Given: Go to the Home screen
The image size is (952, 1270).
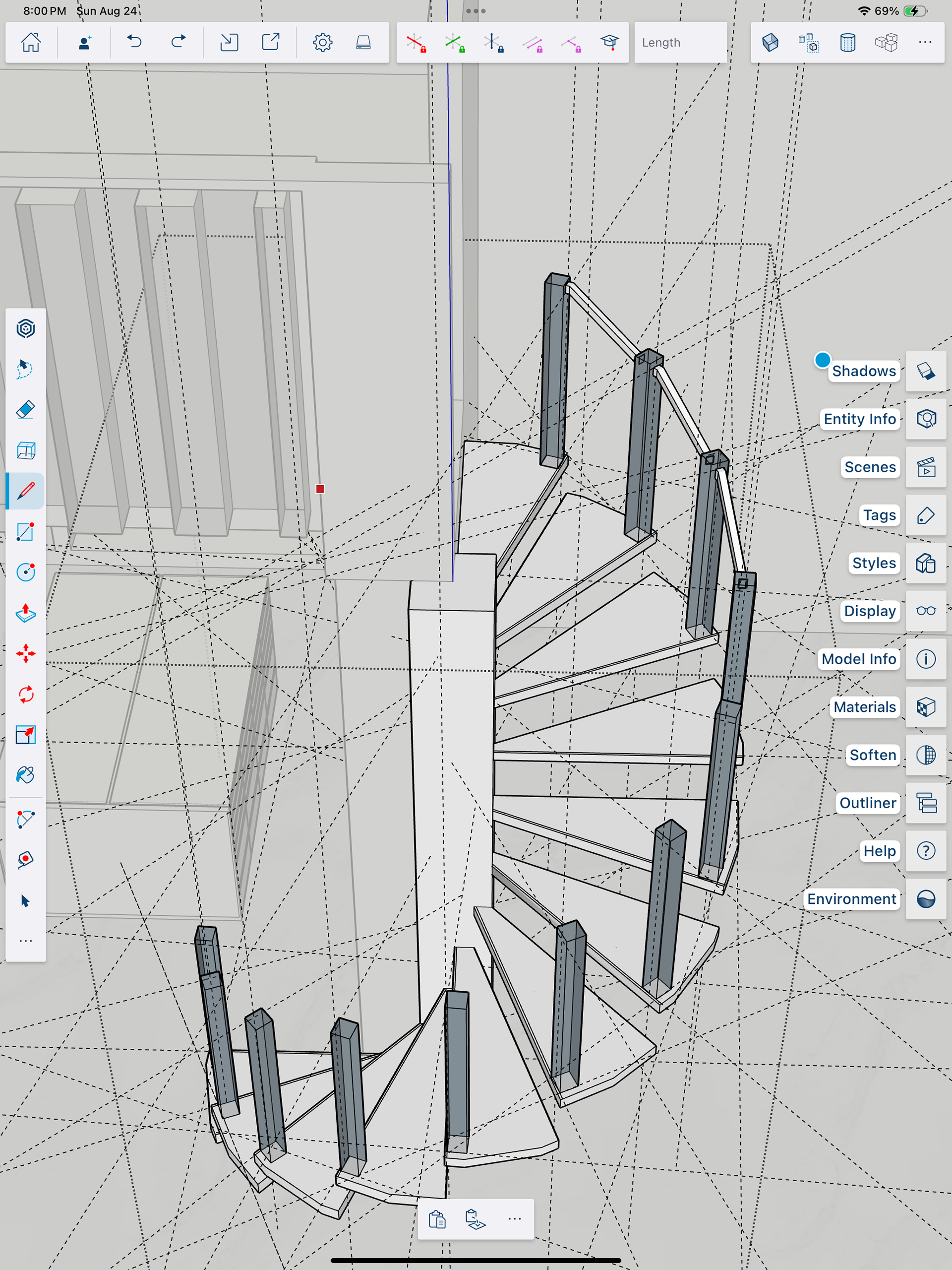Looking at the screenshot, I should coord(31,43).
